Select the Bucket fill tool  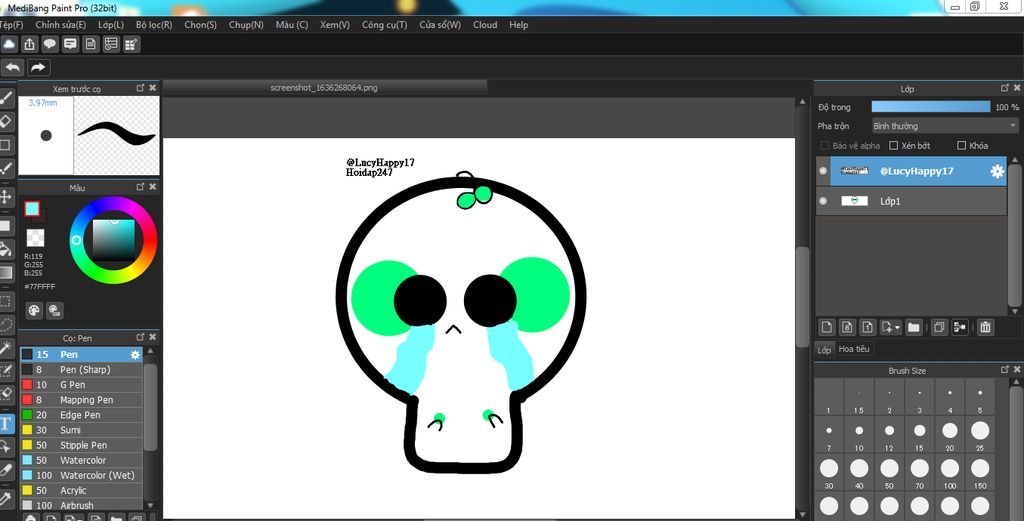coord(6,249)
